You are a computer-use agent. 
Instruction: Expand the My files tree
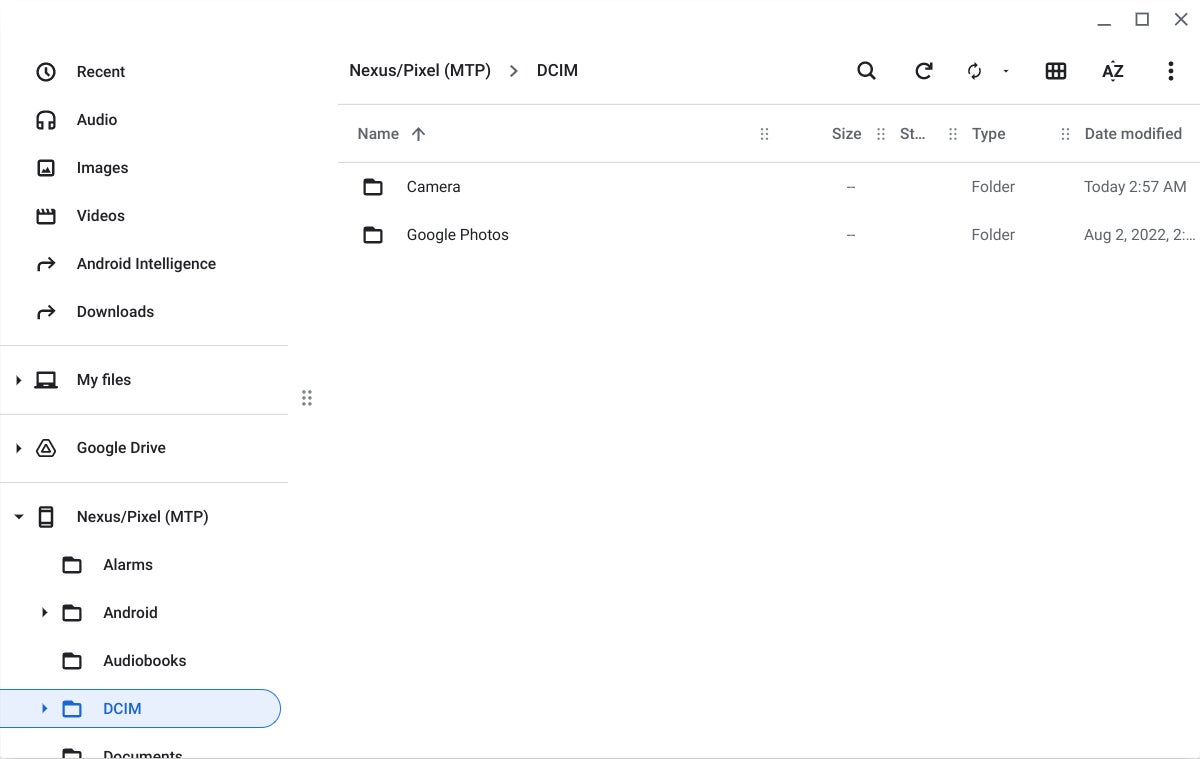point(19,380)
